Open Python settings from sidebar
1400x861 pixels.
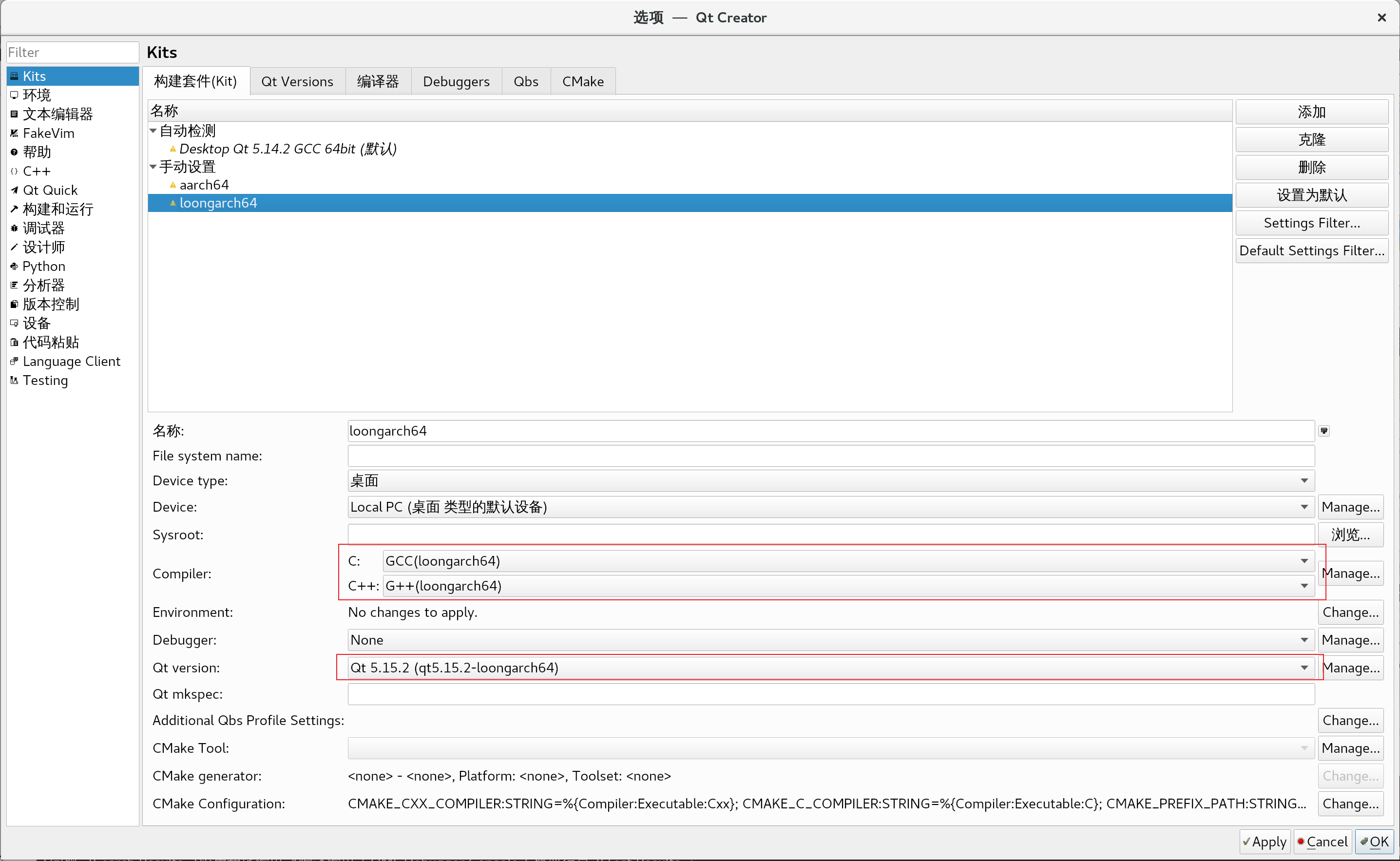tap(43, 266)
